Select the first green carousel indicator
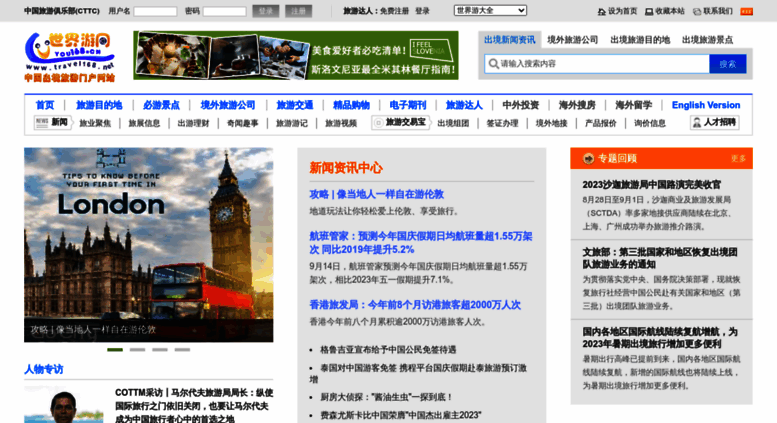Screen dimensions: 777x423 click(x=115, y=350)
